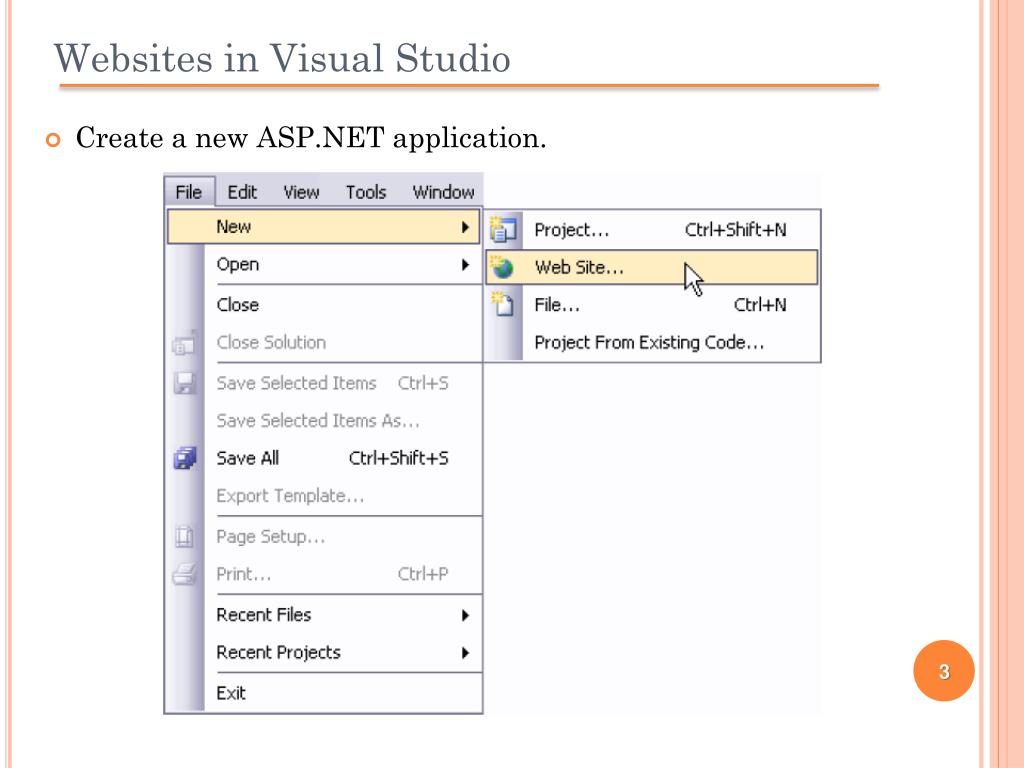Select Project From Existing Code...
The image size is (1024, 768).
coord(652,342)
